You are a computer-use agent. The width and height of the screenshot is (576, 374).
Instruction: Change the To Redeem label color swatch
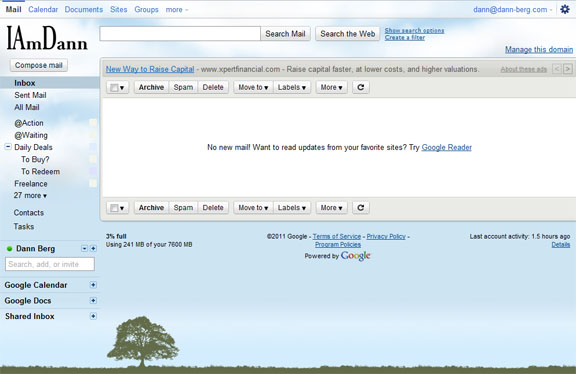click(x=93, y=171)
